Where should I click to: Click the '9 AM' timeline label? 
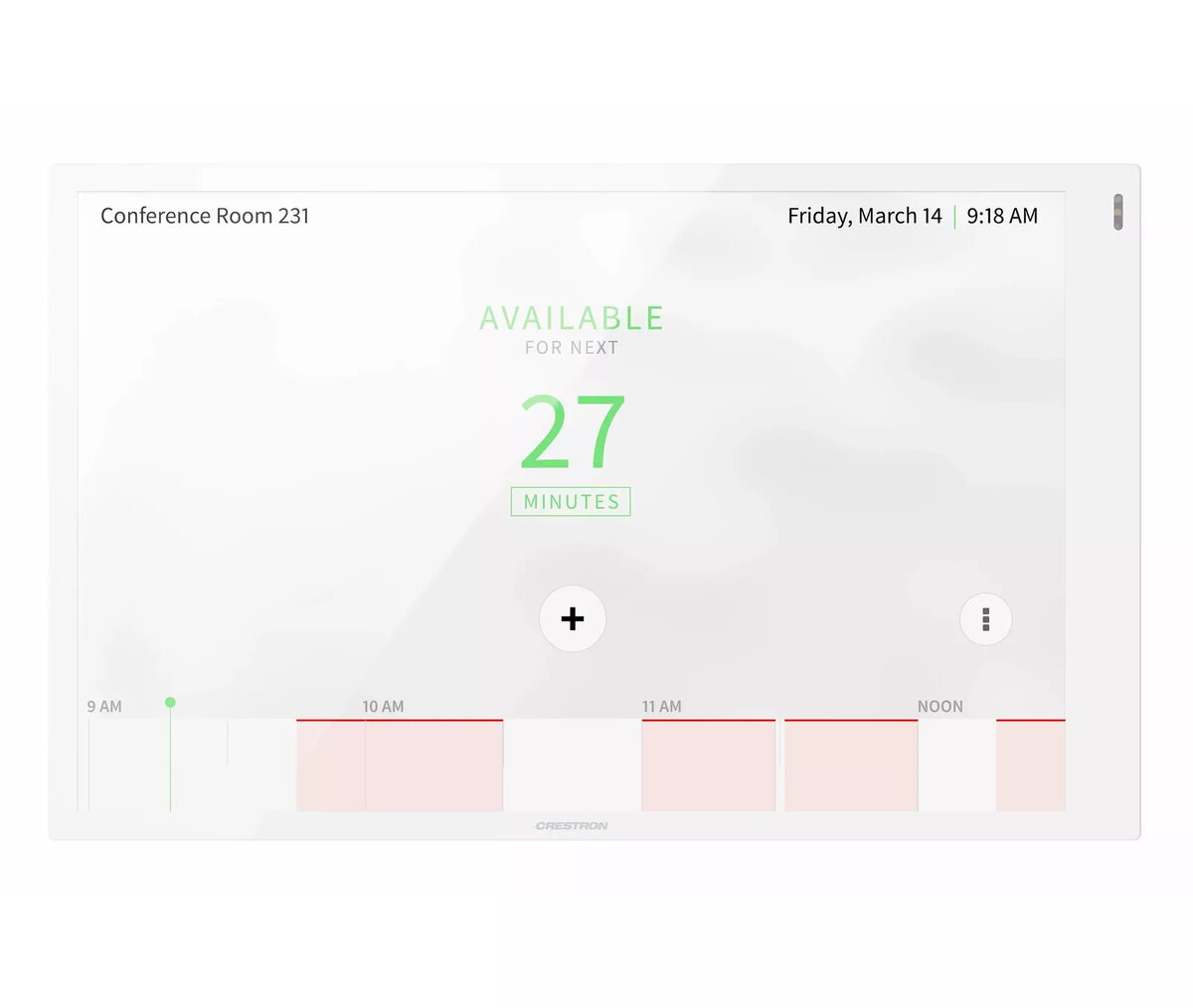pyautogui.click(x=104, y=707)
